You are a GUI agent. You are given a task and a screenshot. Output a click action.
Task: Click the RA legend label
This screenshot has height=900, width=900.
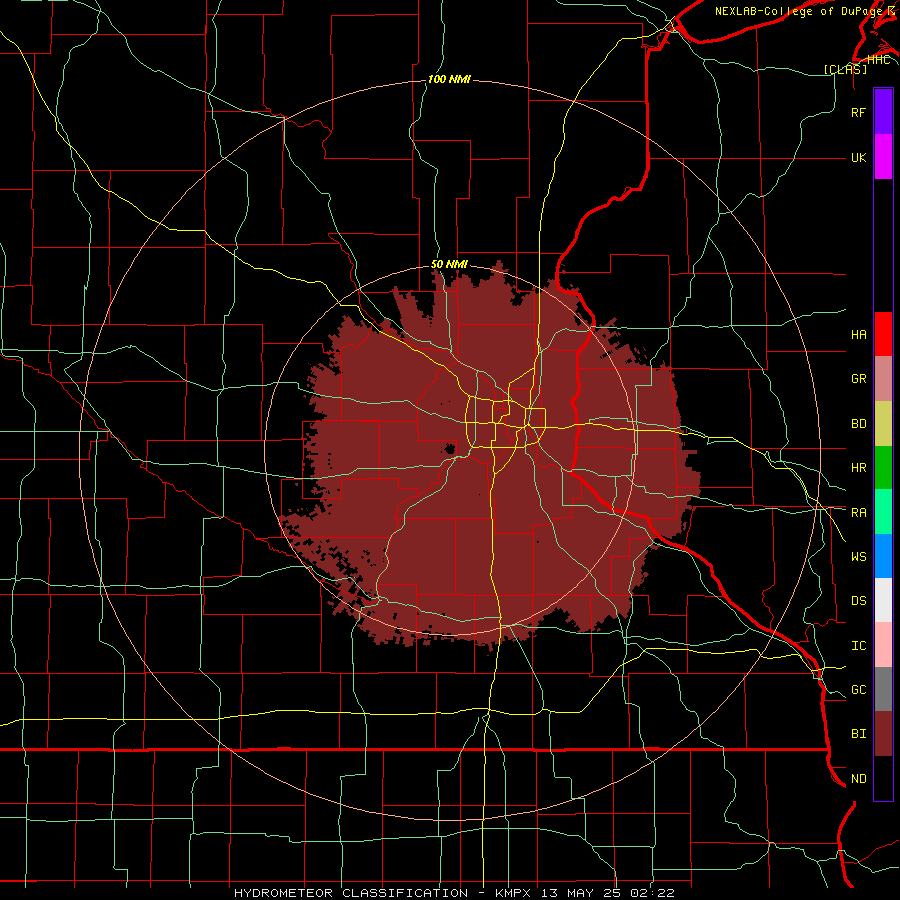[x=858, y=512]
